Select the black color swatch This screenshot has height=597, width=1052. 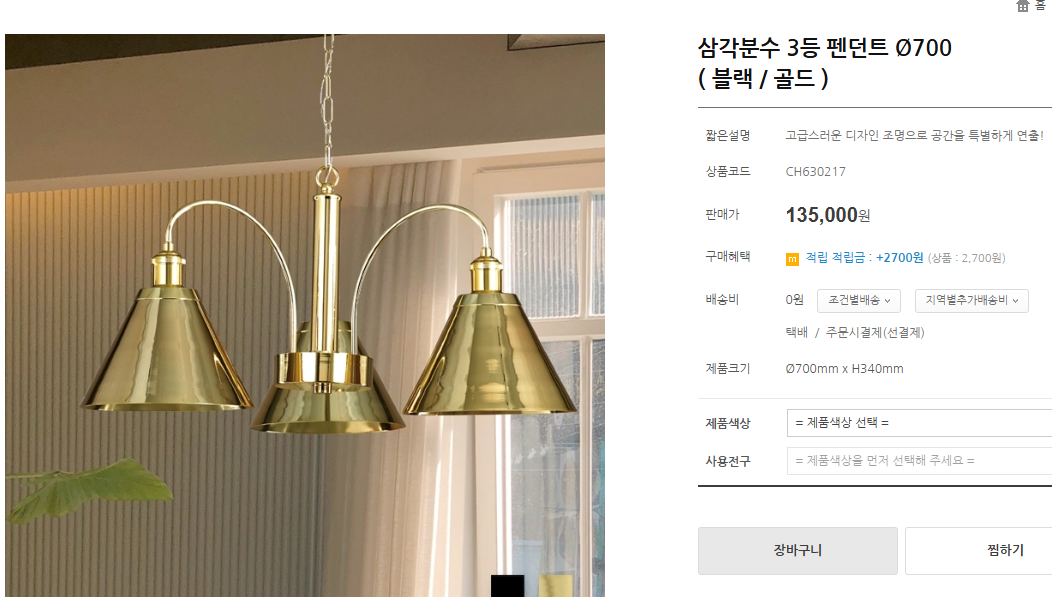tap(507, 586)
